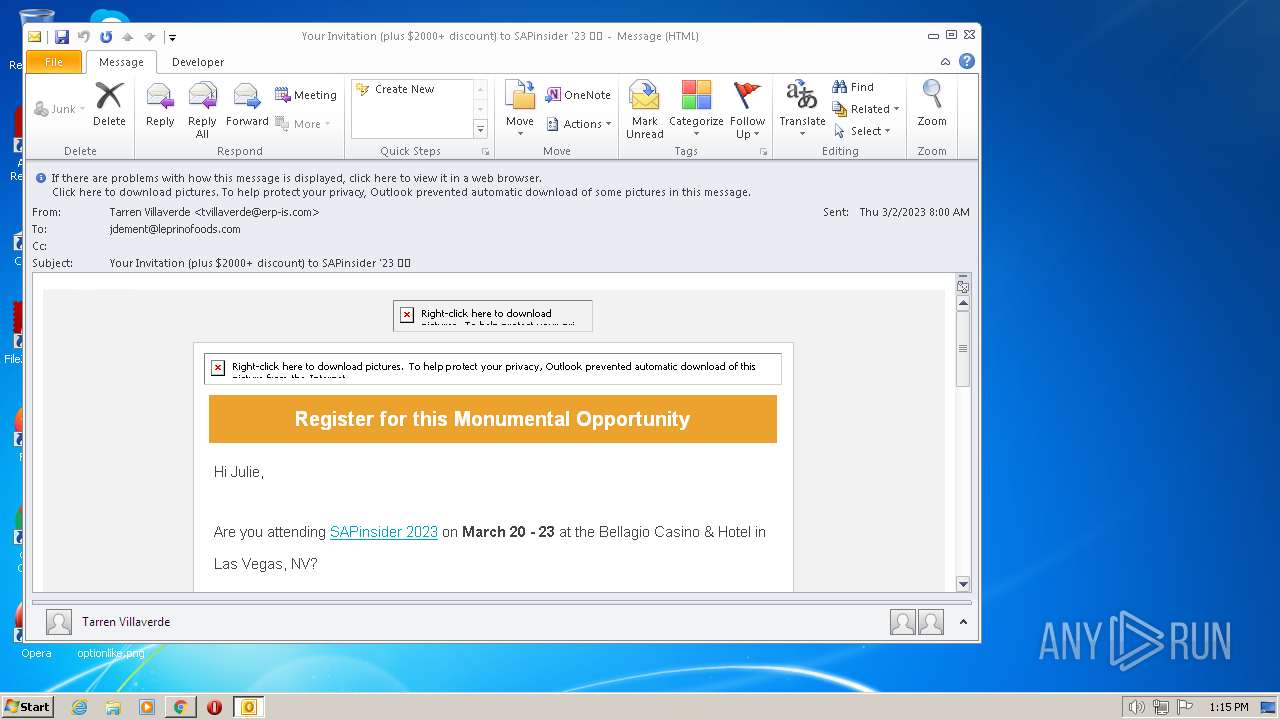The width and height of the screenshot is (1280, 720).
Task: Minimize the ribbon
Action: (945, 62)
